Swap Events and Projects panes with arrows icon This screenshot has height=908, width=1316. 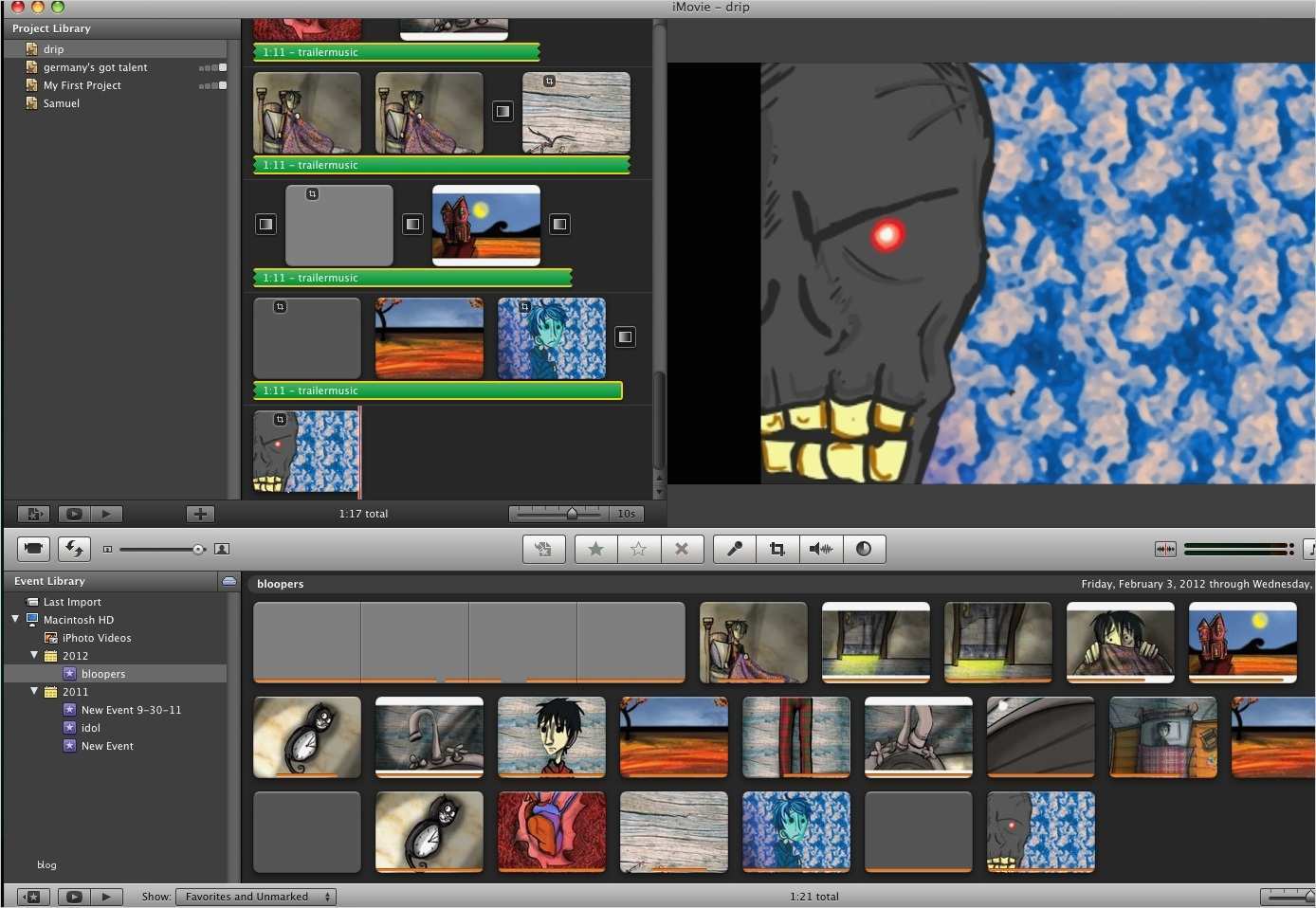(74, 548)
